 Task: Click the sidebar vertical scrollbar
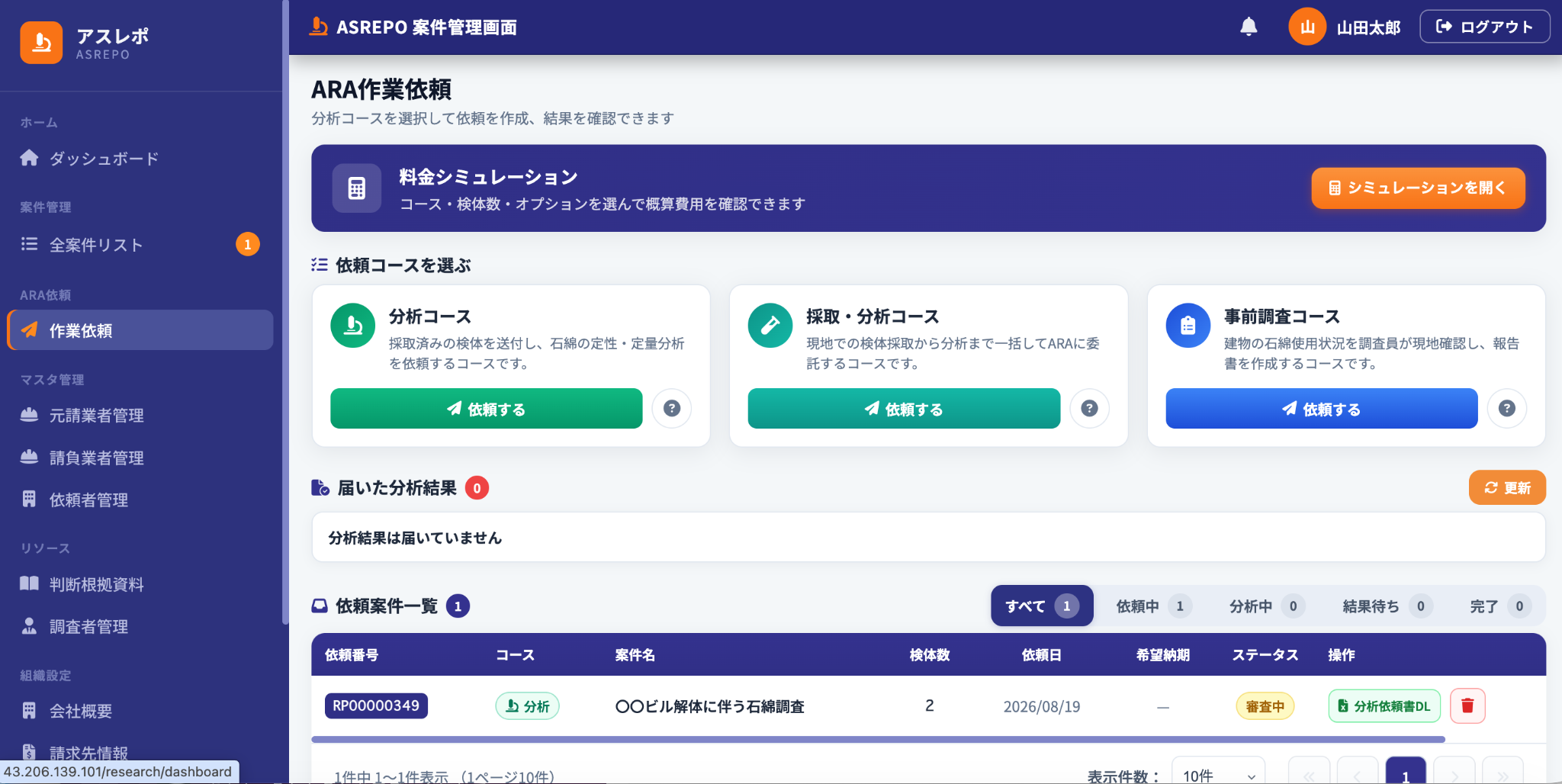click(285, 313)
